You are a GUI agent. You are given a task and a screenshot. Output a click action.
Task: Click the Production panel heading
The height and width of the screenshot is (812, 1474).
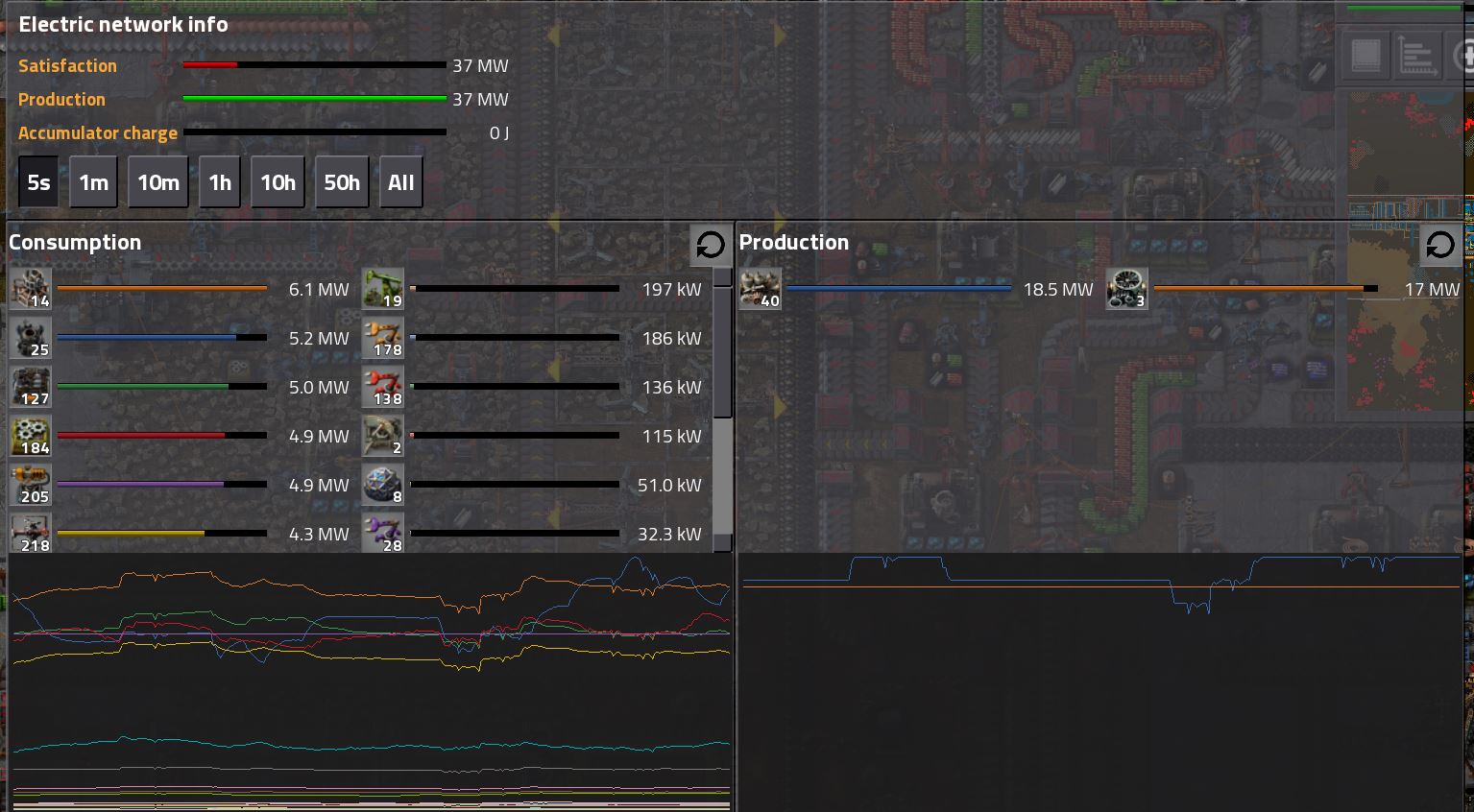[794, 242]
